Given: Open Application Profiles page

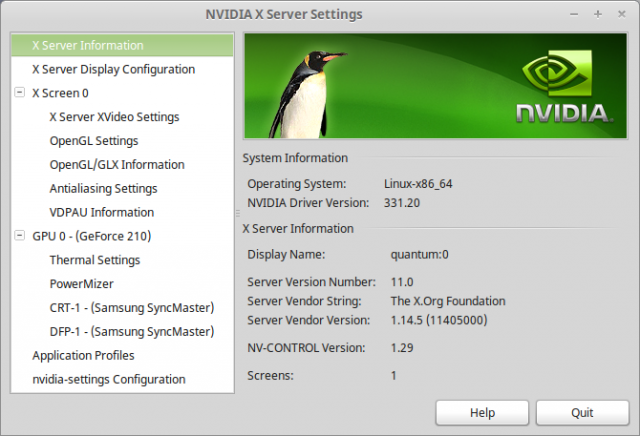Looking at the screenshot, I should 83,355.
